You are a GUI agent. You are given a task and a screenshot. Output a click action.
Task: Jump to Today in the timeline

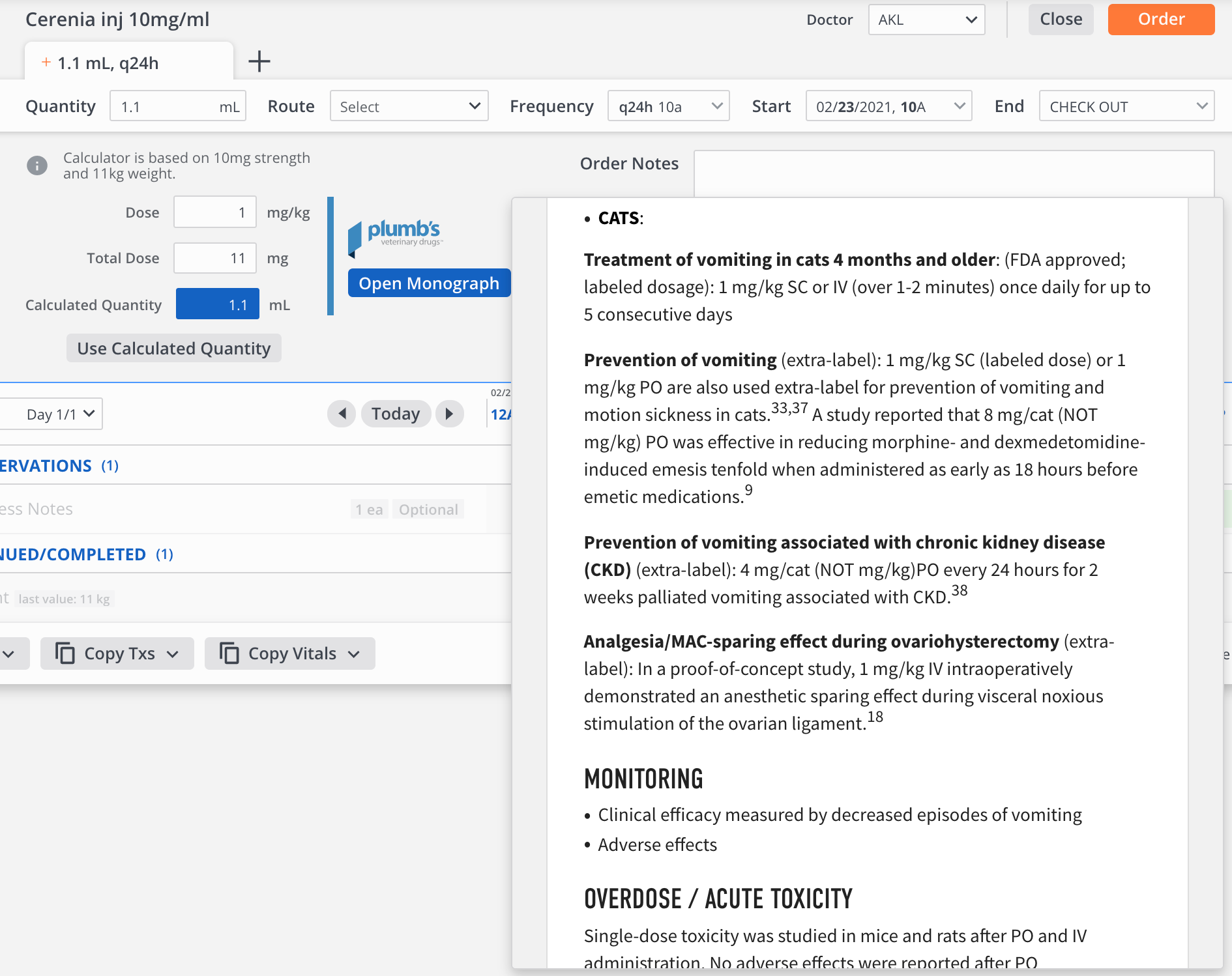[x=396, y=414]
